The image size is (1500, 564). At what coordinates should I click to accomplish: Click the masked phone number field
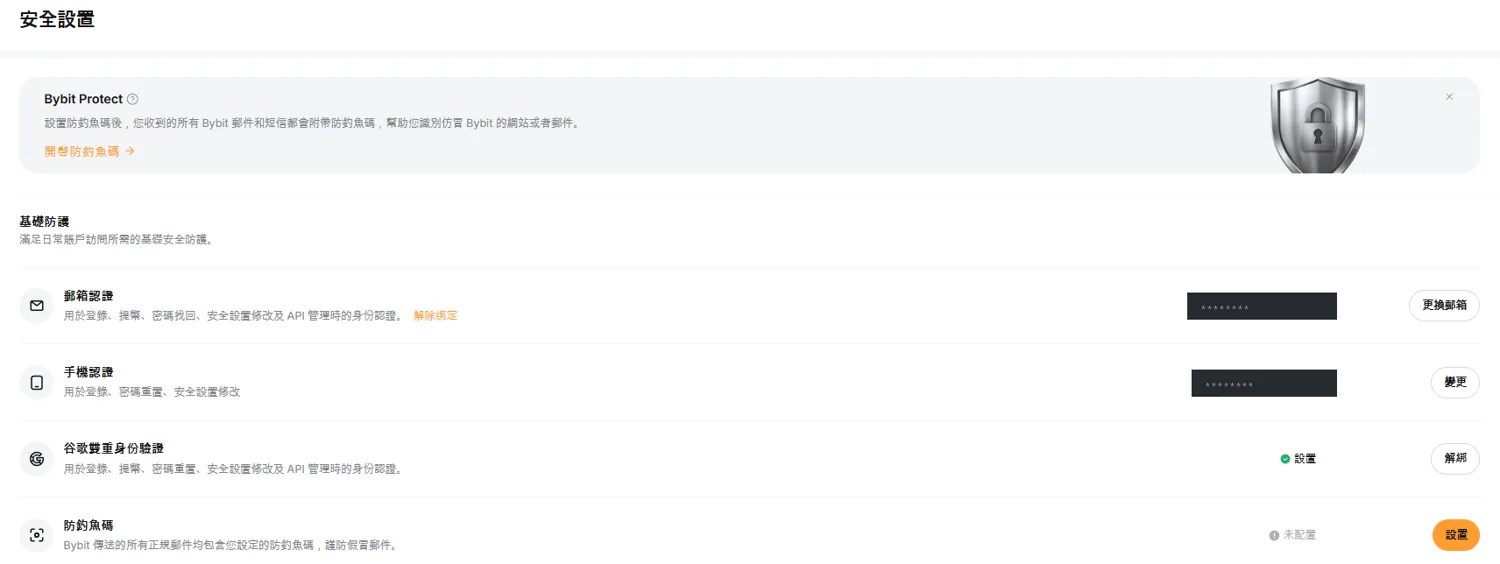[x=1264, y=383]
